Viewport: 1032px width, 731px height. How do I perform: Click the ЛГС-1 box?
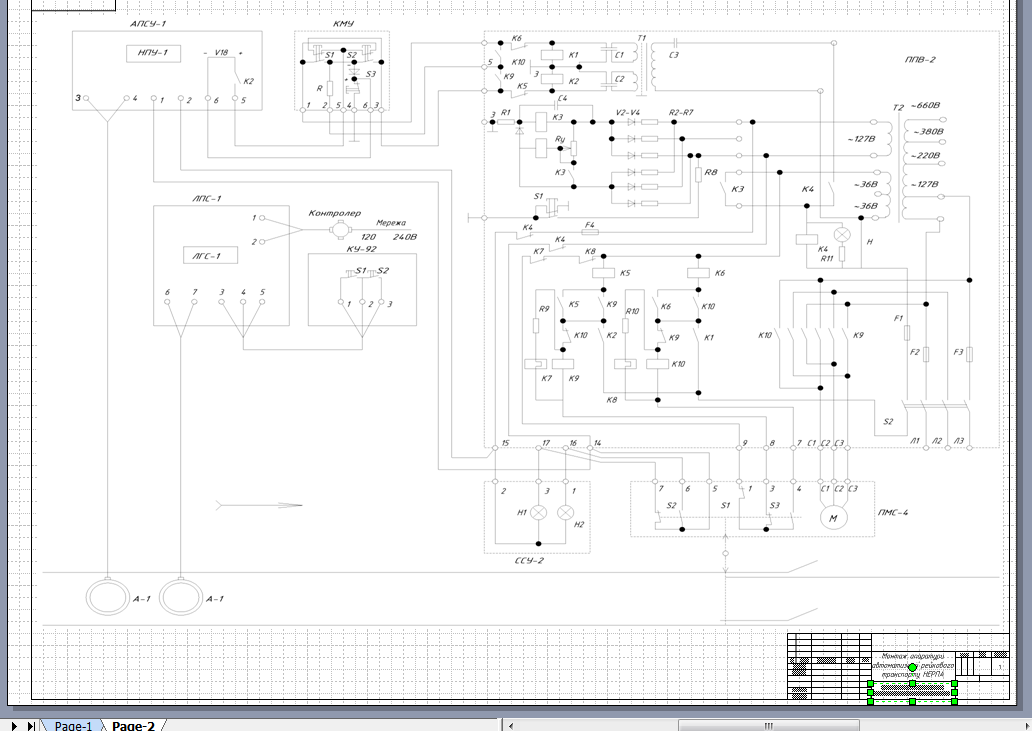[x=210, y=255]
